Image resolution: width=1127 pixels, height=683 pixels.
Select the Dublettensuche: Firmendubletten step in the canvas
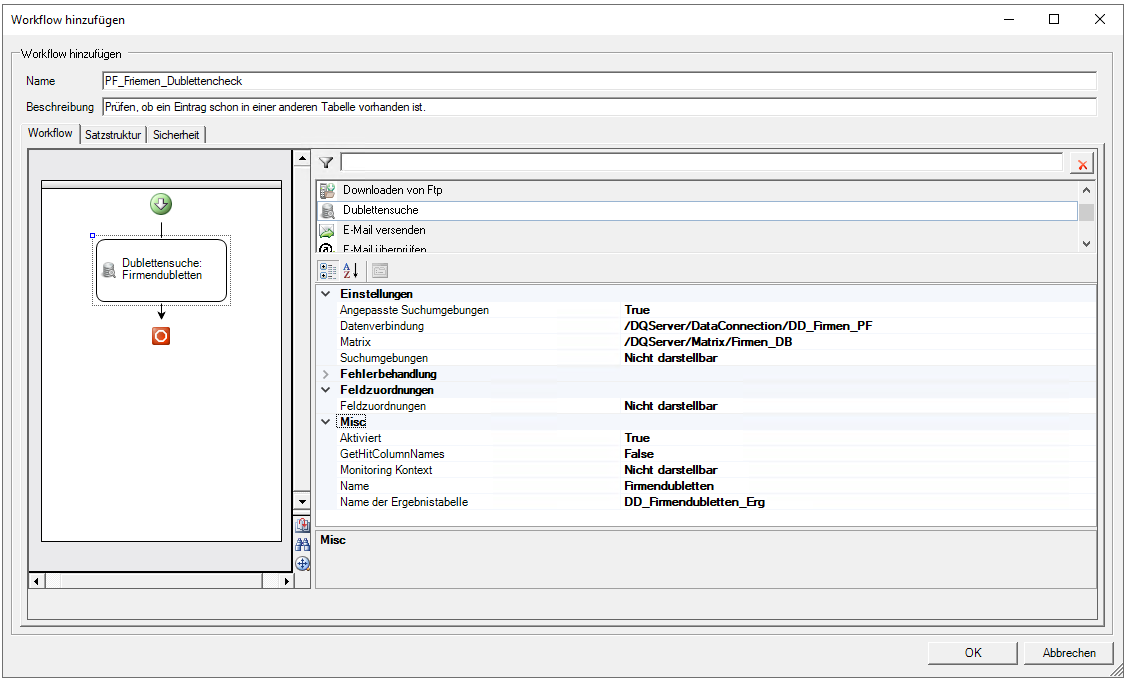[162, 270]
